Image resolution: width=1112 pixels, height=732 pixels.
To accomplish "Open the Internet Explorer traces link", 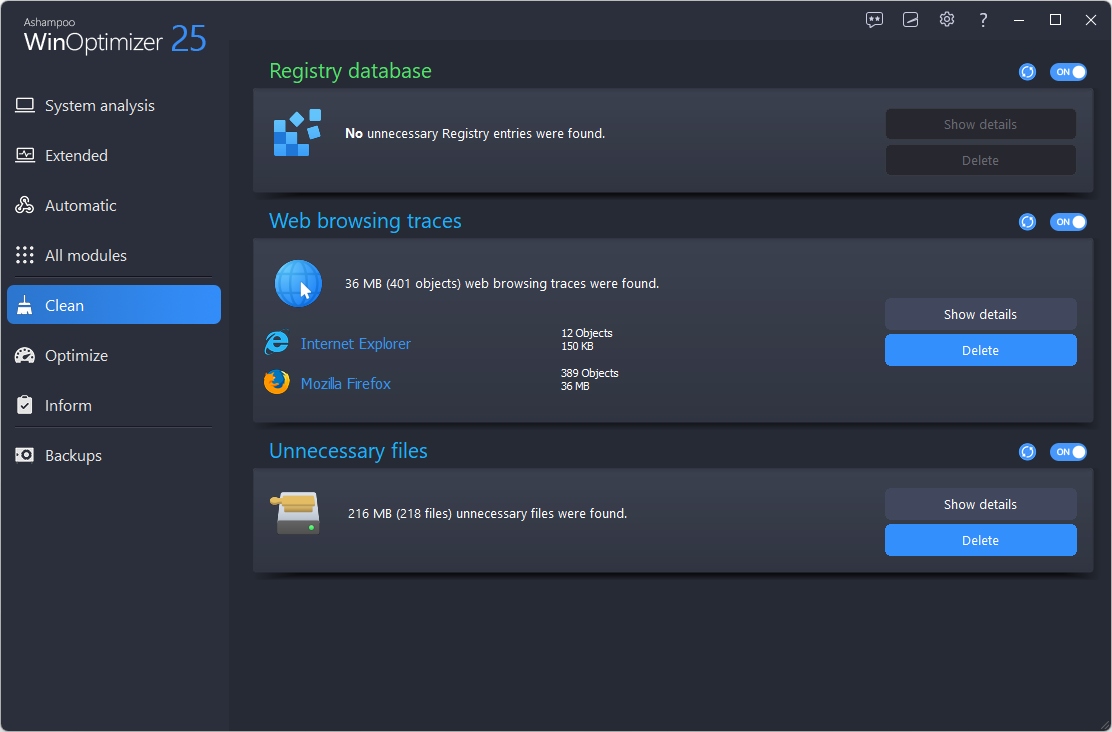I will [355, 344].
